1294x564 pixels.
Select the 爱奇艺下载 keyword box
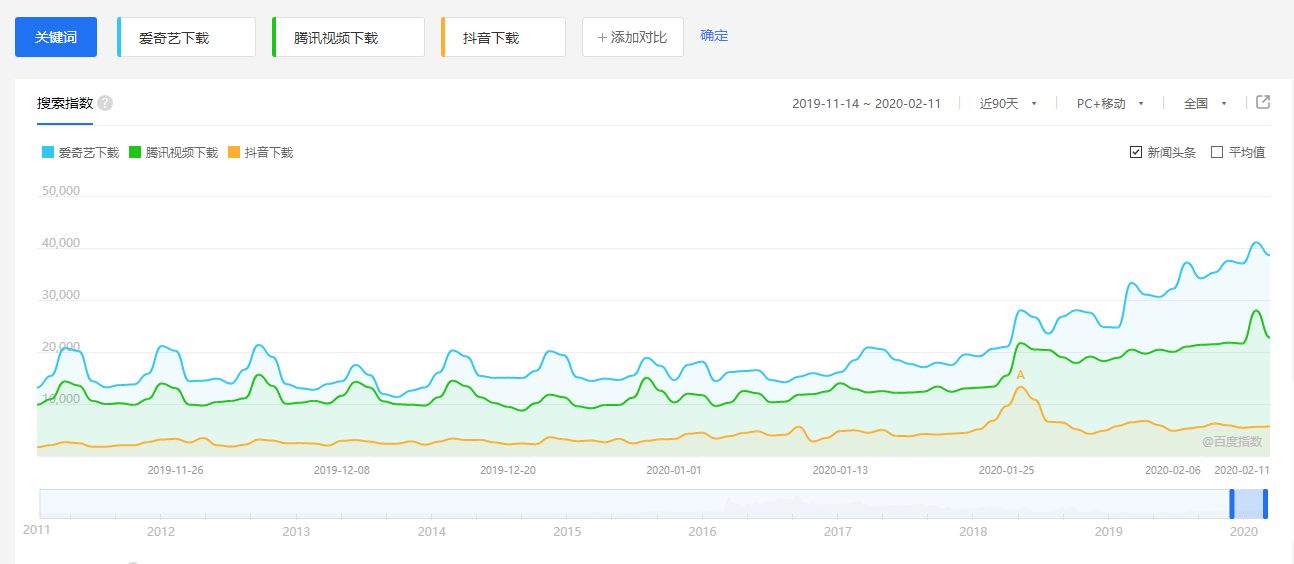pos(186,37)
